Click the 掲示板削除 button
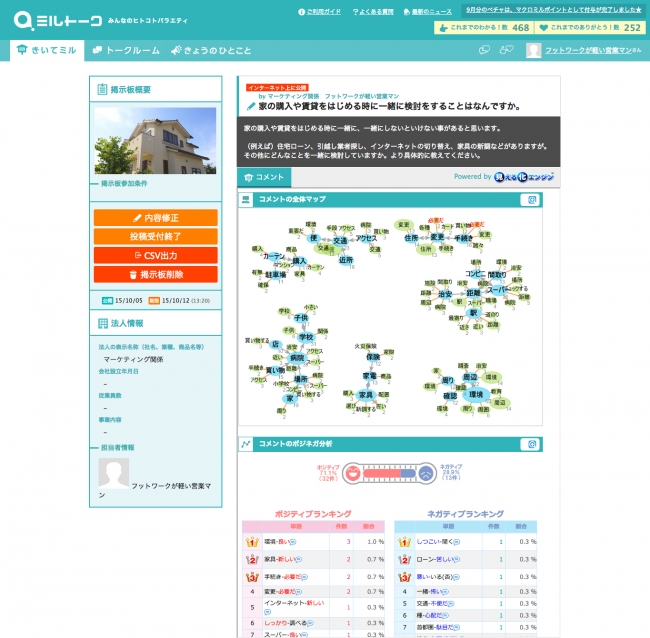 point(155,274)
